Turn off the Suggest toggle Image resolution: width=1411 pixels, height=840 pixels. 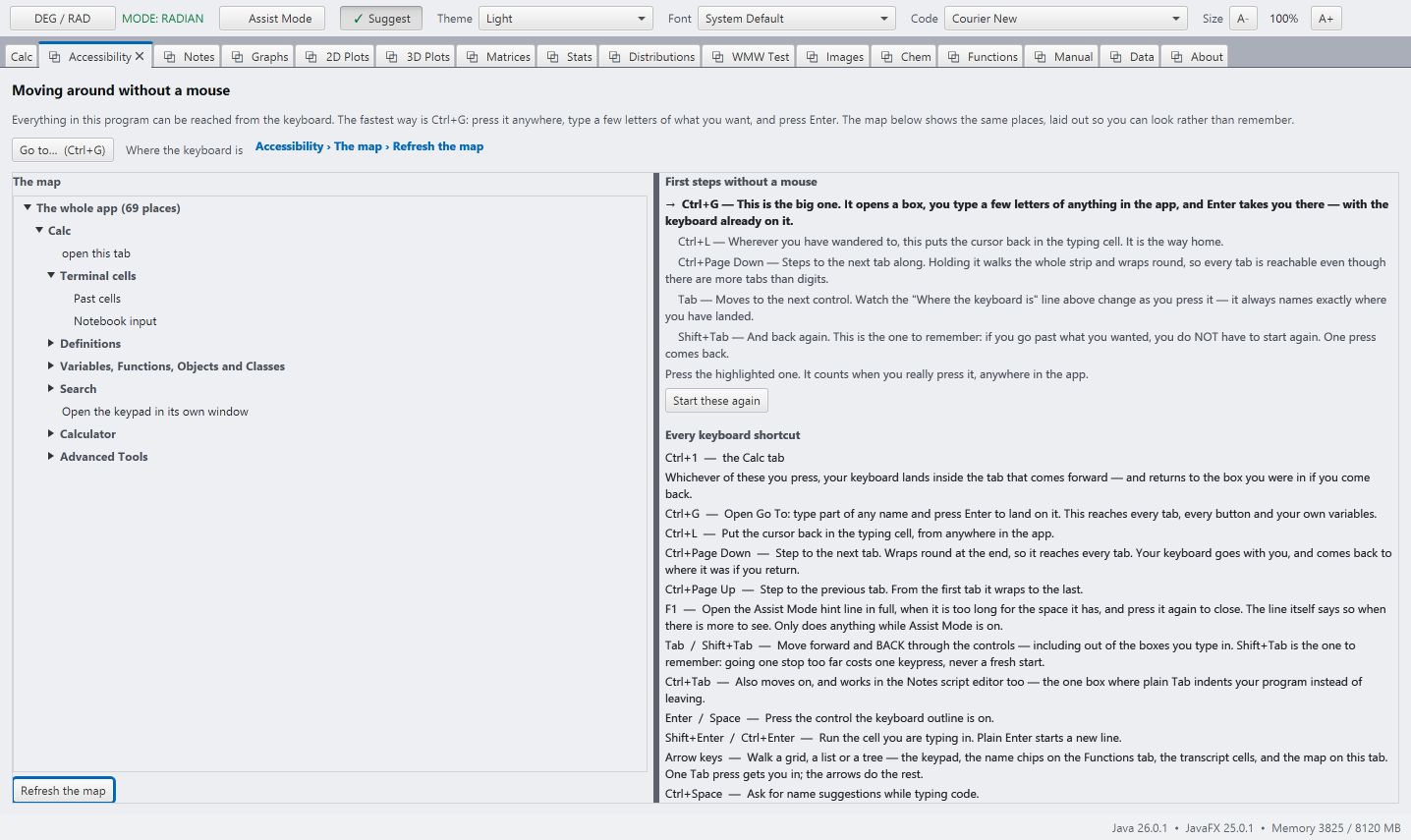(x=381, y=19)
